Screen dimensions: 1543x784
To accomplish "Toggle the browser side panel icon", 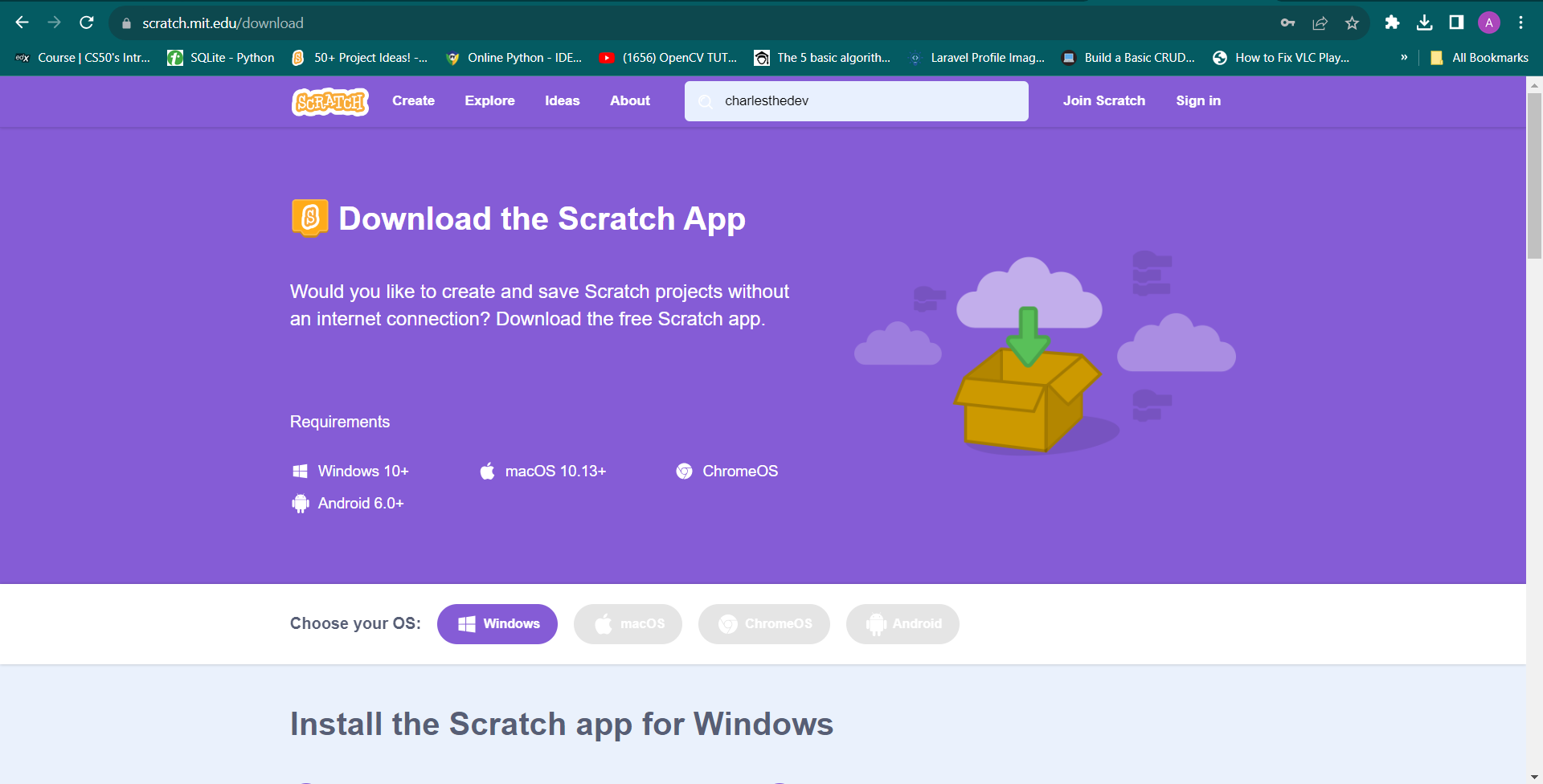I will [1456, 22].
